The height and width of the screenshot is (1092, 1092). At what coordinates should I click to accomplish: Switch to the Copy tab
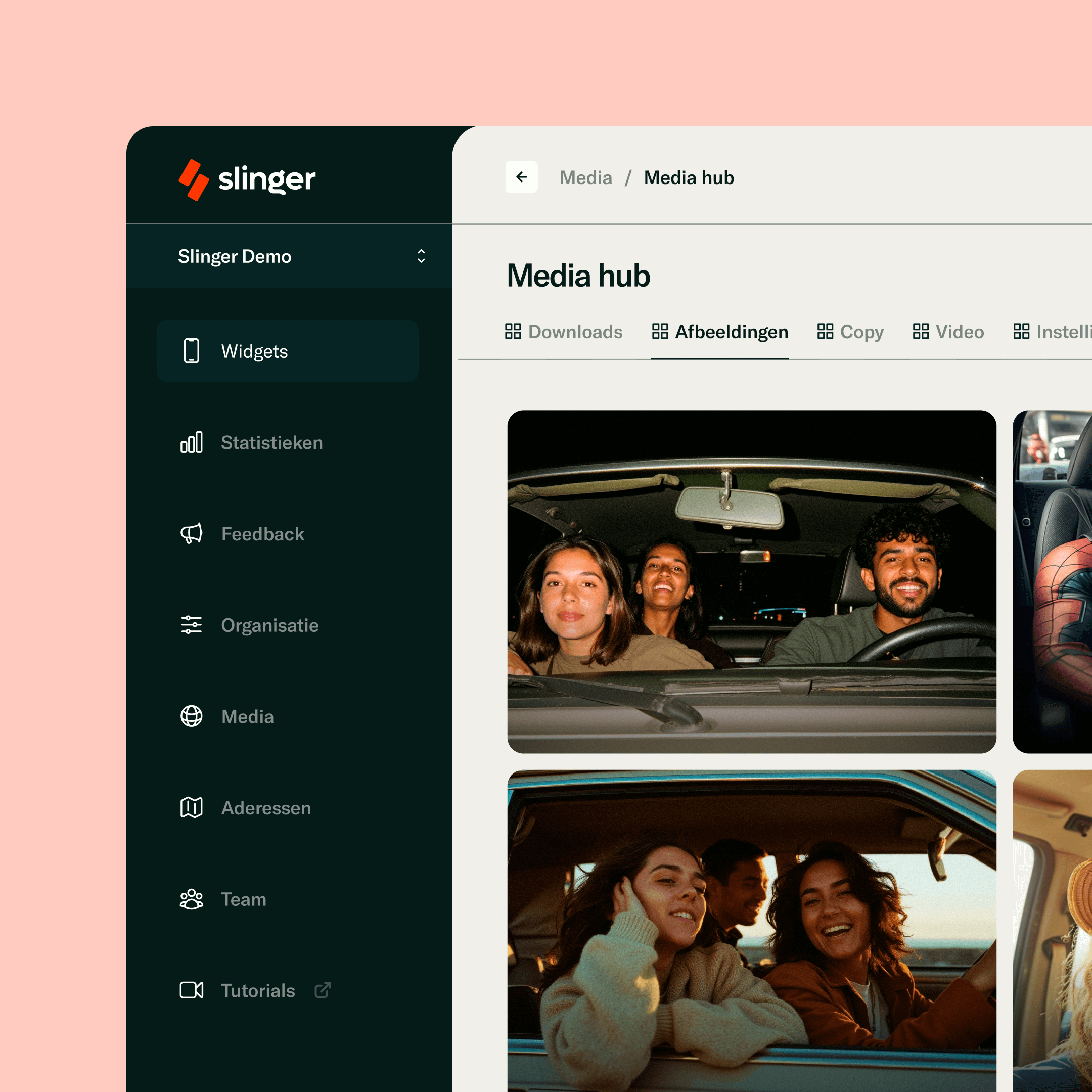tap(850, 332)
